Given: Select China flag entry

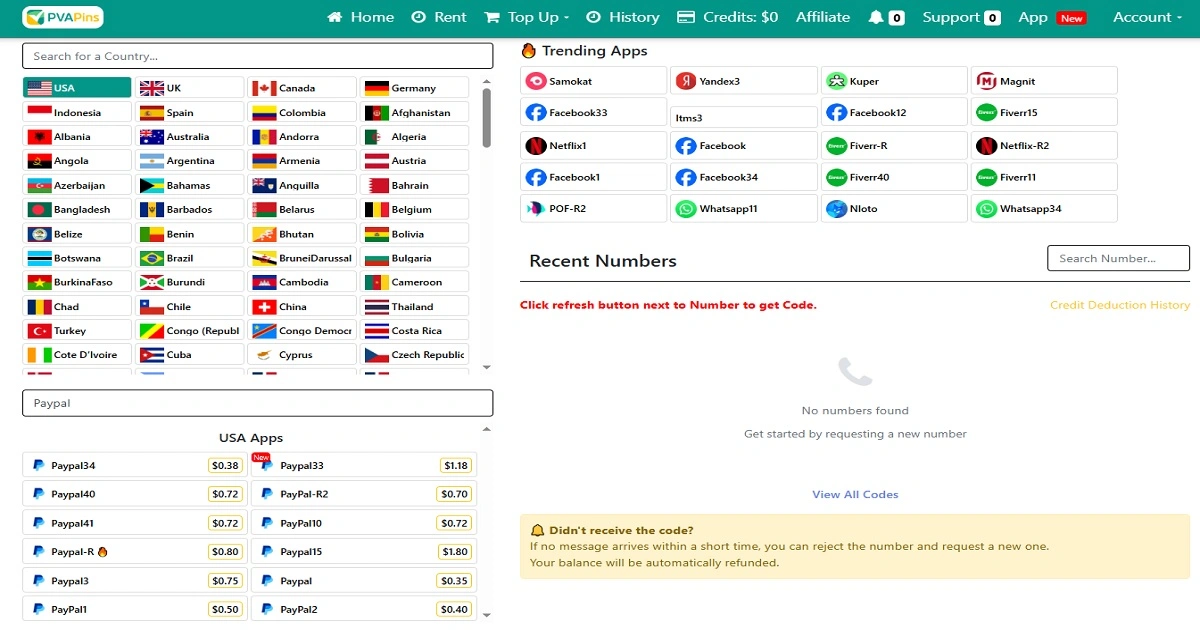Looking at the screenshot, I should click(303, 306).
